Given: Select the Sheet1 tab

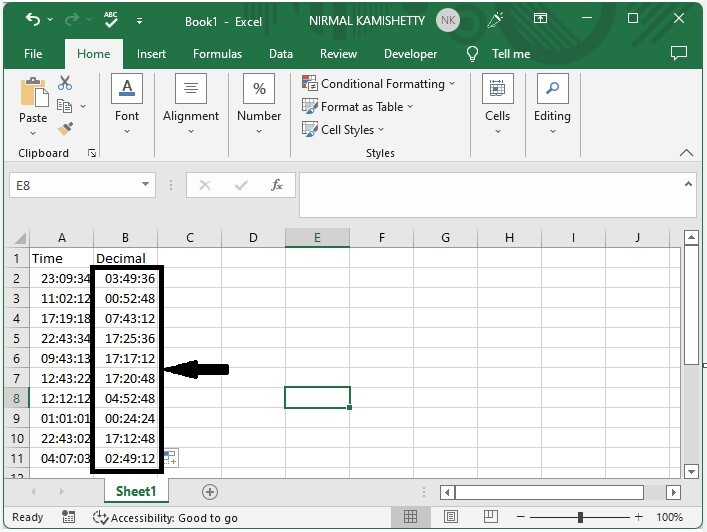Looking at the screenshot, I should click(x=136, y=491).
